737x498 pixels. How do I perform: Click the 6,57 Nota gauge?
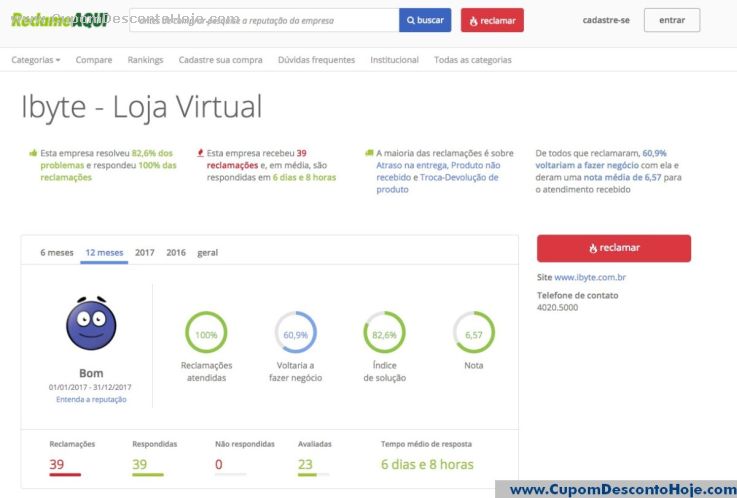(x=474, y=332)
